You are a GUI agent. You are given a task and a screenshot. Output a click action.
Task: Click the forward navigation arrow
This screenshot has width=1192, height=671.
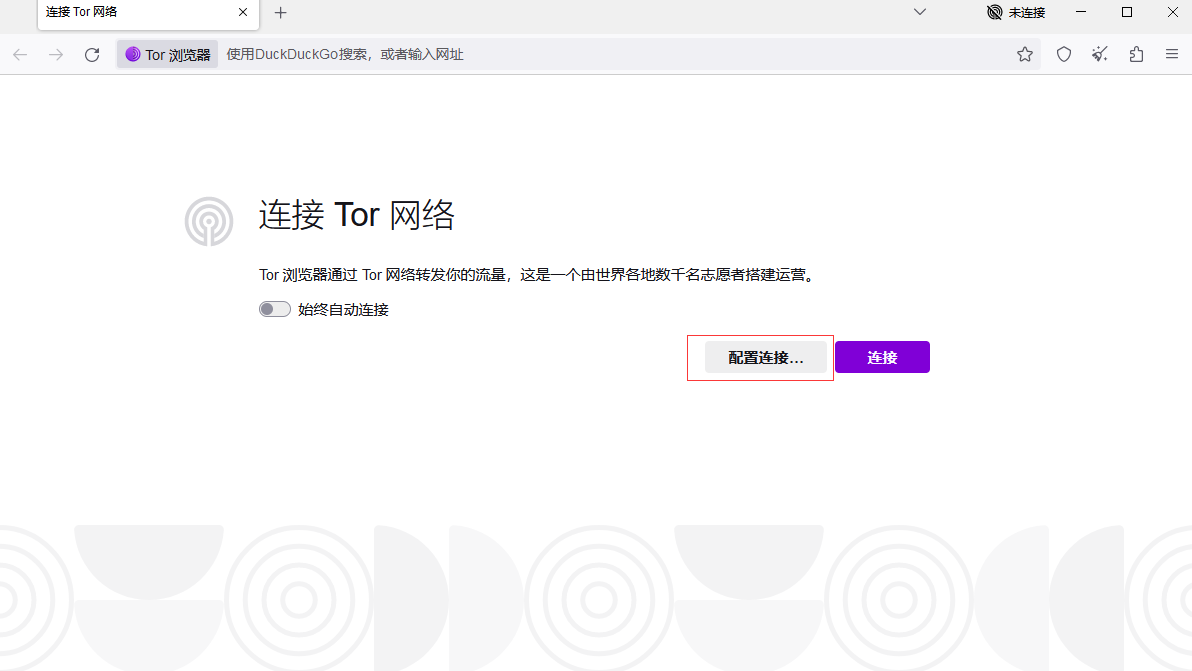(x=56, y=55)
